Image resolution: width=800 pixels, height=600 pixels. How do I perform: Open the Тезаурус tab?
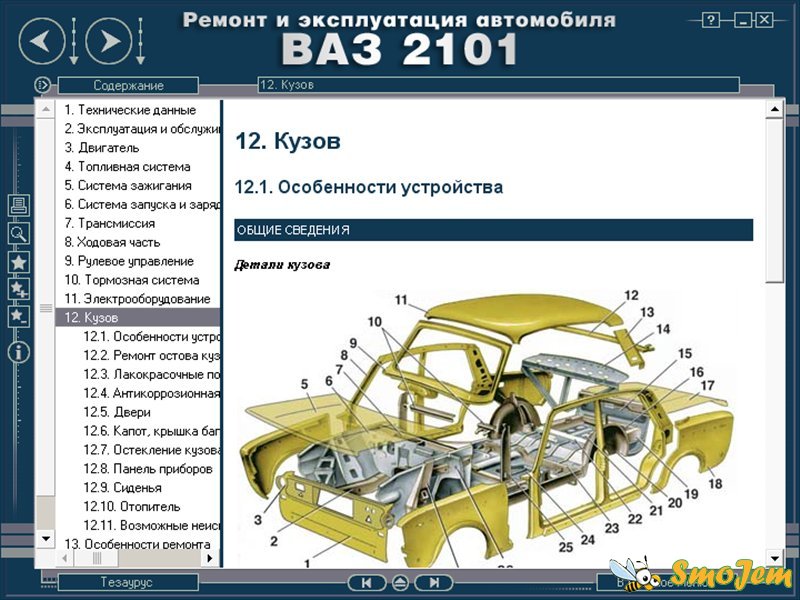tap(128, 582)
